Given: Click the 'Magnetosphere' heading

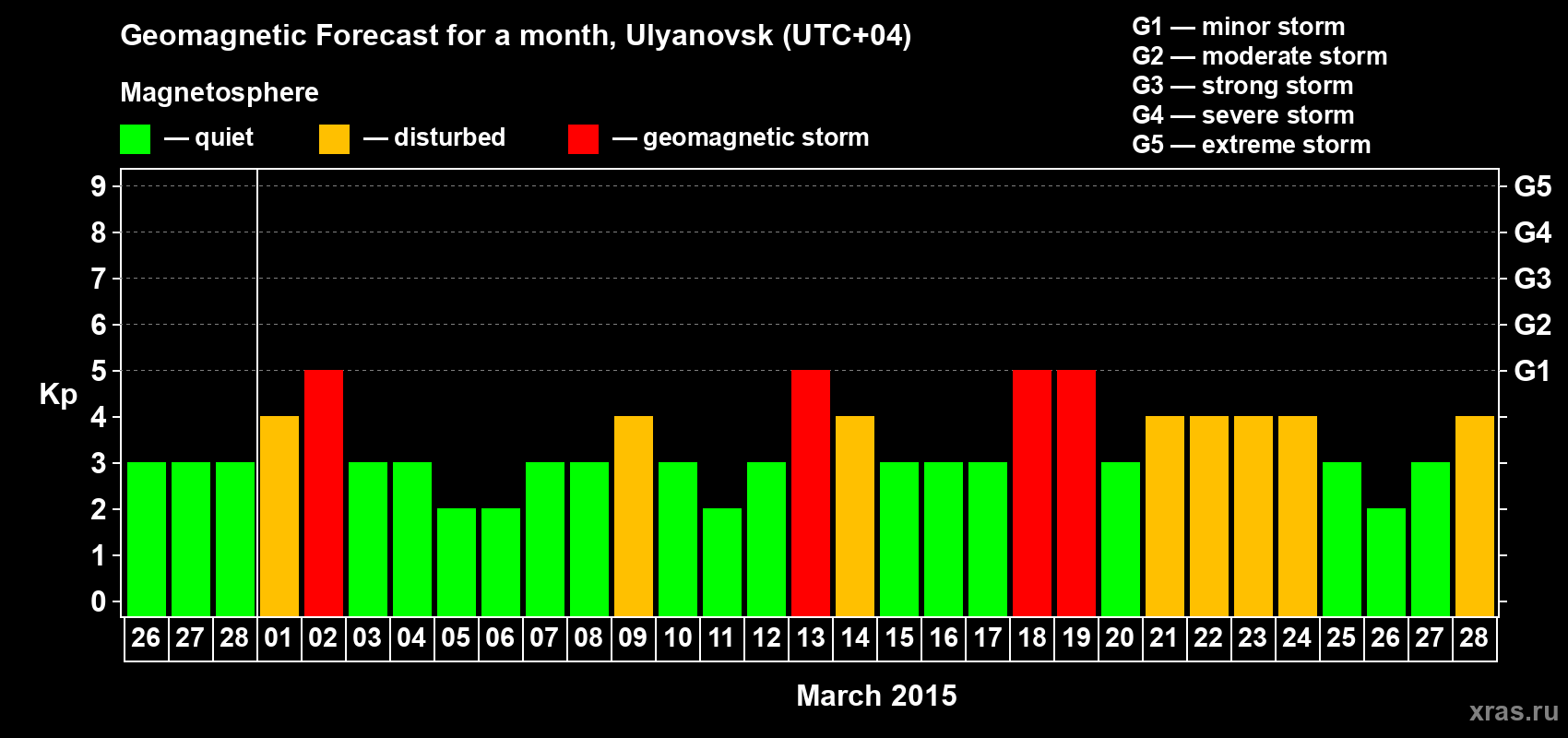Looking at the screenshot, I should click(x=220, y=93).
